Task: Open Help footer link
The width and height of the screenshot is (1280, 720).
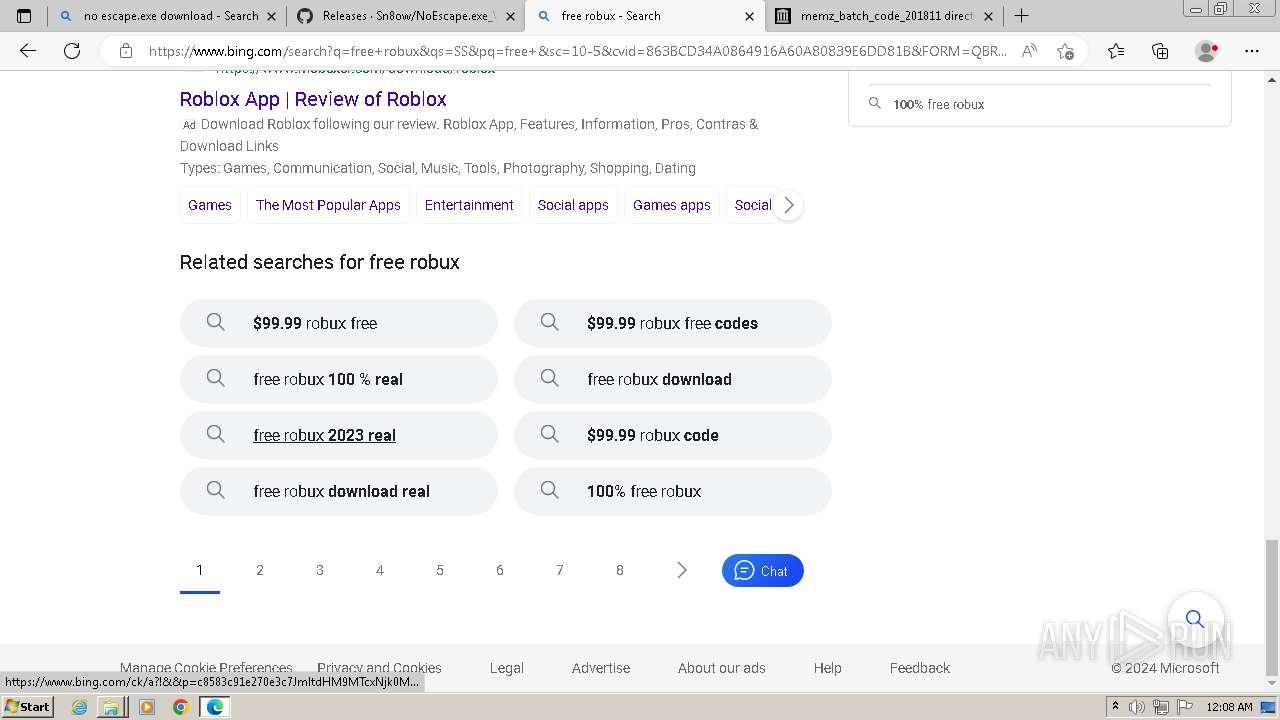Action: pos(828,668)
